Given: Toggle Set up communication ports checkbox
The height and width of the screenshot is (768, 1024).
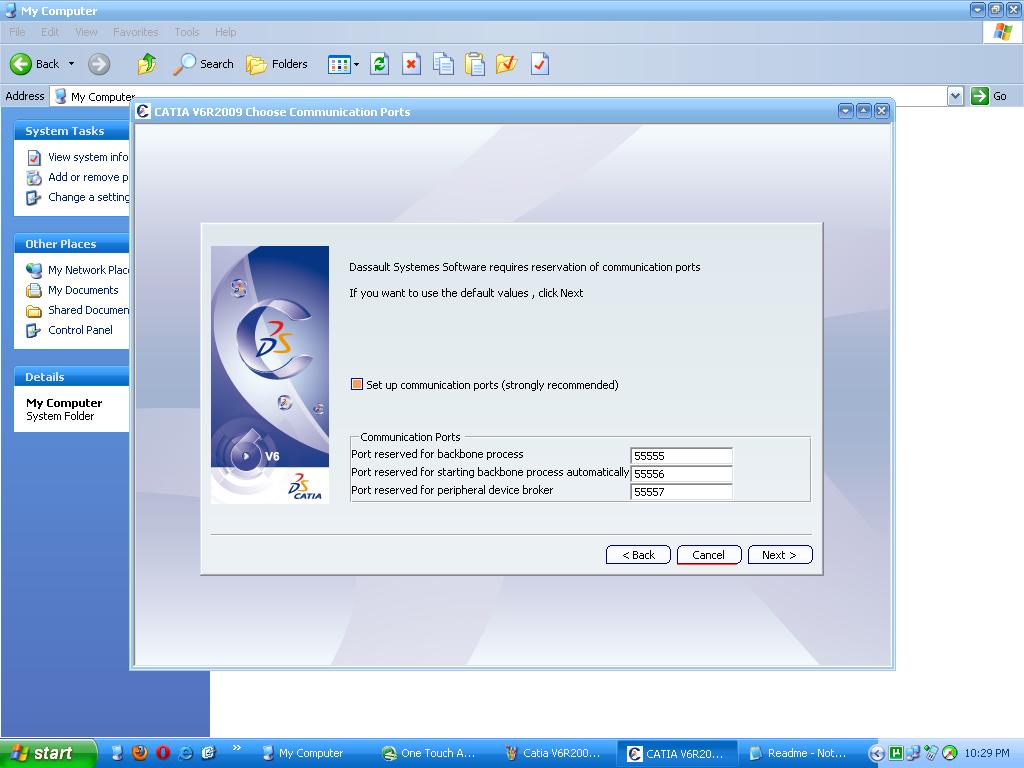Looking at the screenshot, I should 357,385.
